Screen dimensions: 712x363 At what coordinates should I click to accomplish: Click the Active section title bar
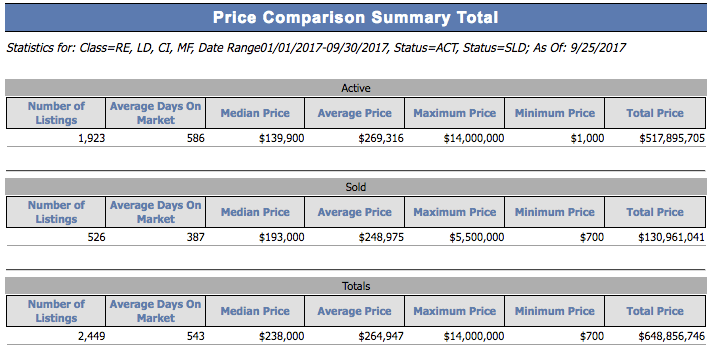[356, 88]
